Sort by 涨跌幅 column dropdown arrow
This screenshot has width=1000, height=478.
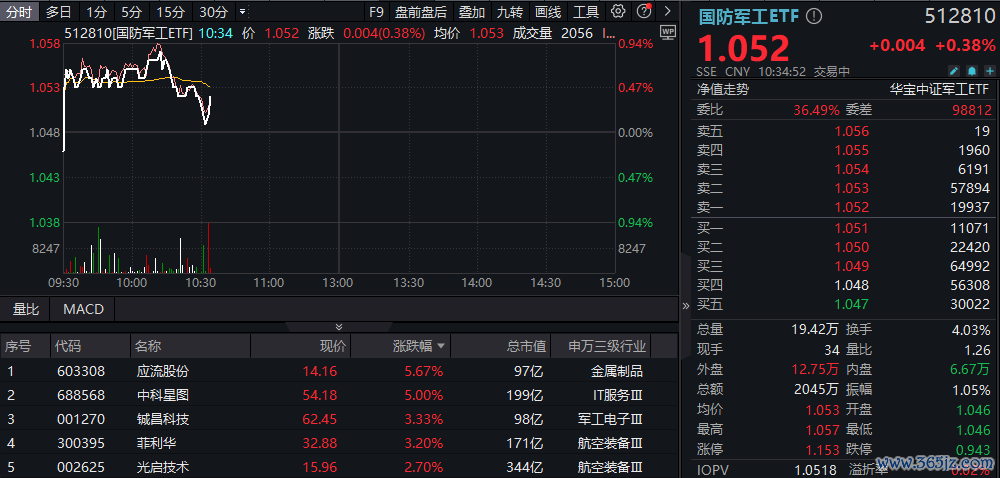coord(441,347)
